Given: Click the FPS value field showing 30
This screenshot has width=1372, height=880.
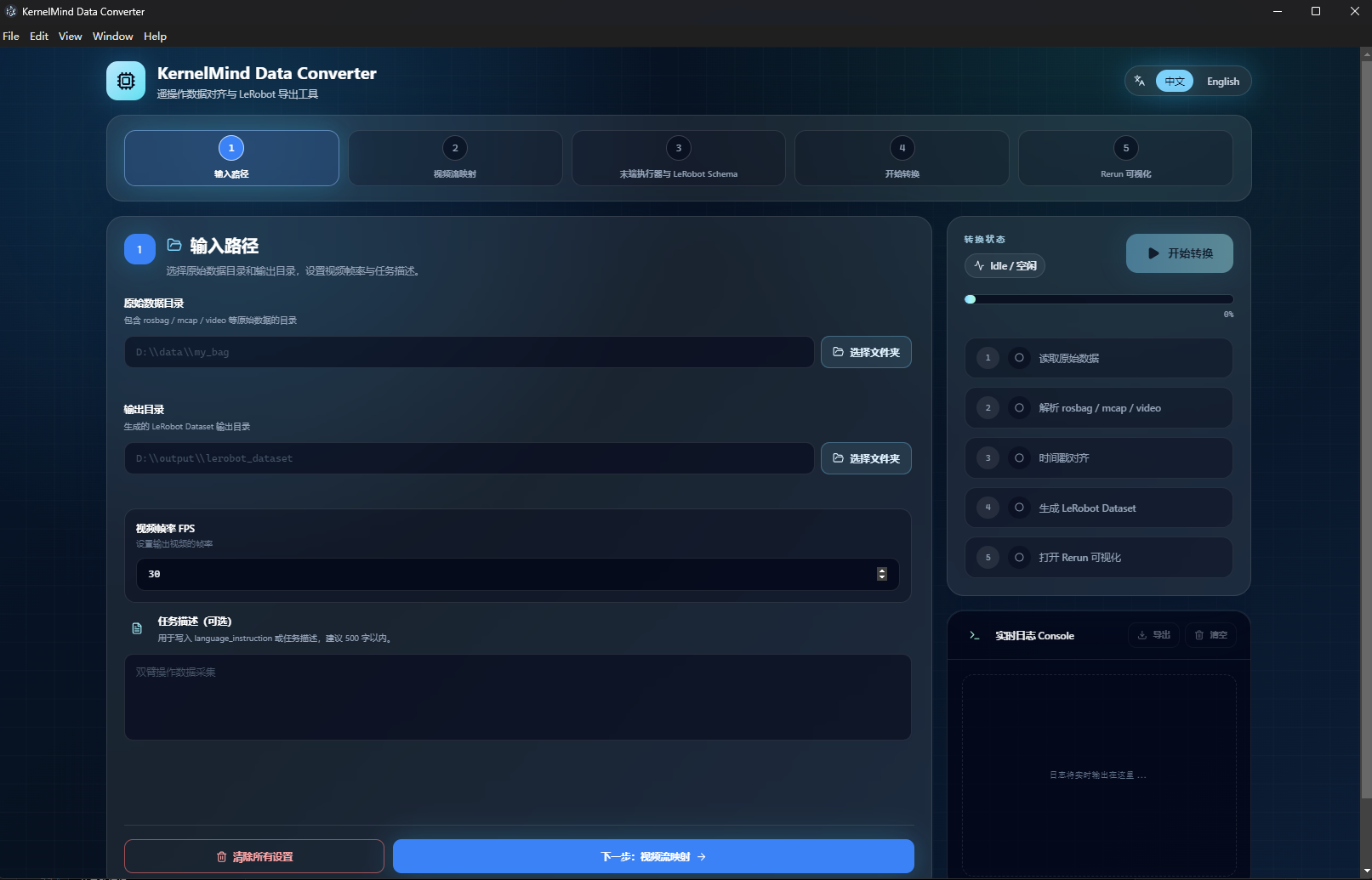Looking at the screenshot, I should point(517,574).
